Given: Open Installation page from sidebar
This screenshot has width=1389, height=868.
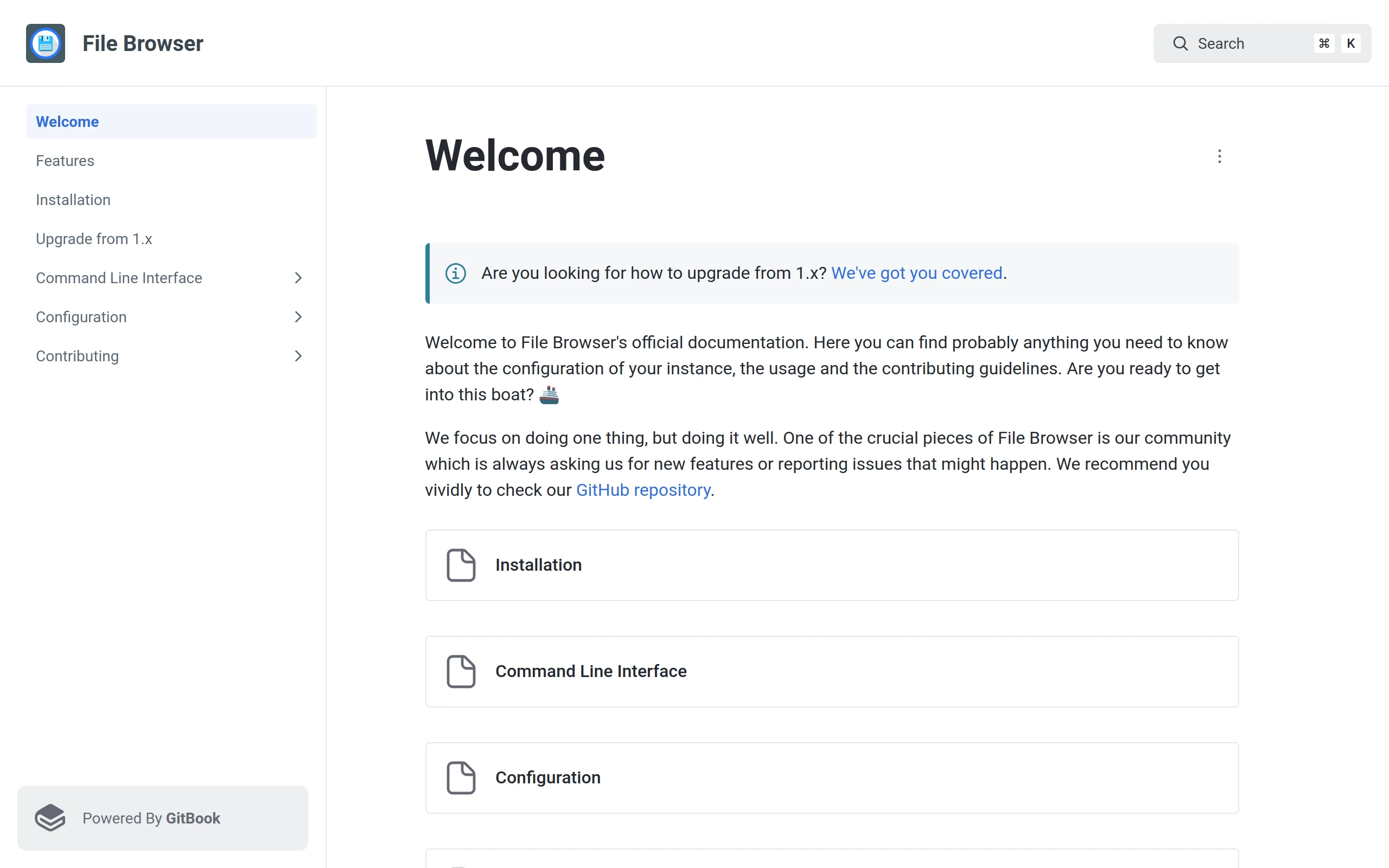Looking at the screenshot, I should [73, 200].
